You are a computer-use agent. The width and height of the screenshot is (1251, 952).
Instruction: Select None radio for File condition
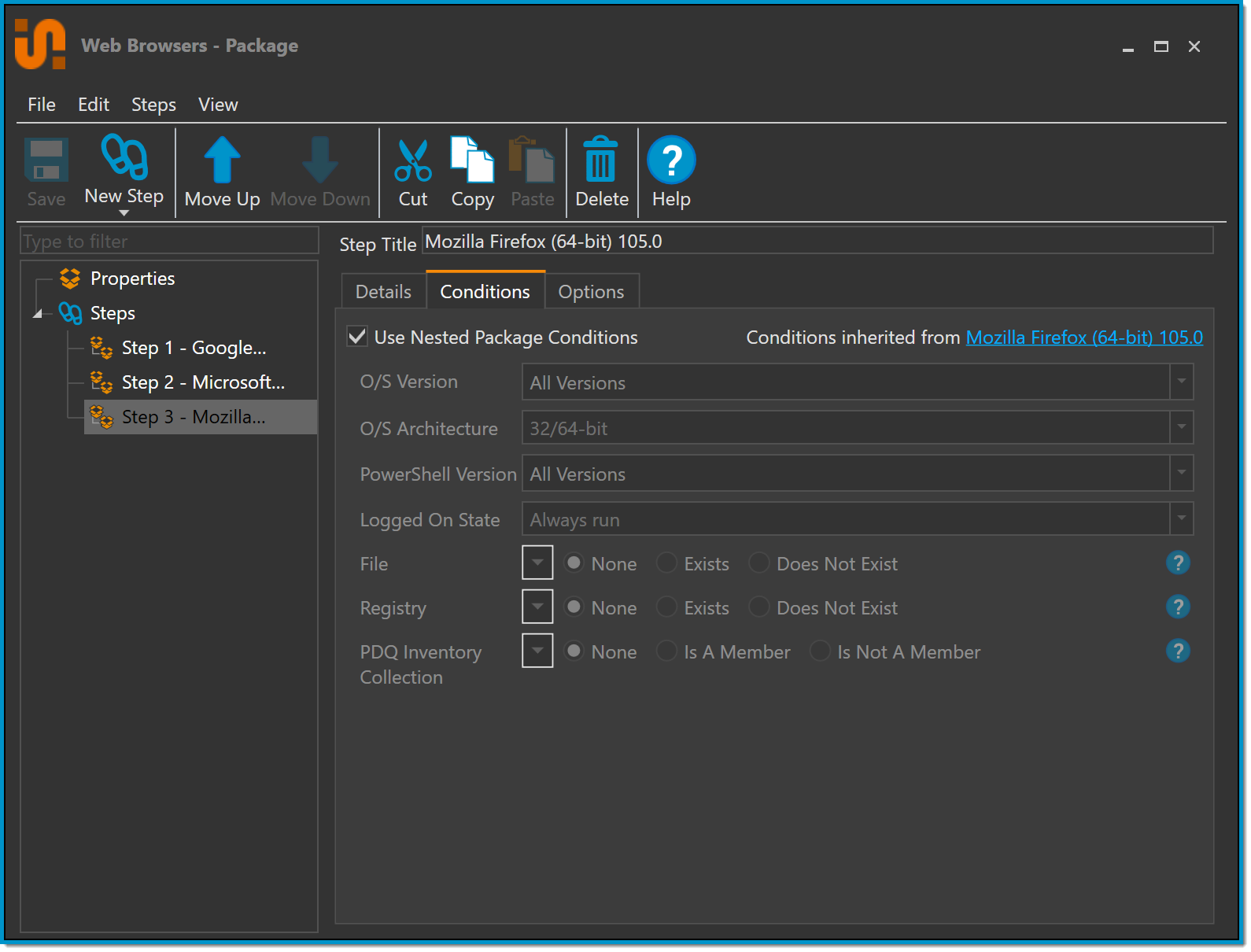pyautogui.click(x=574, y=563)
